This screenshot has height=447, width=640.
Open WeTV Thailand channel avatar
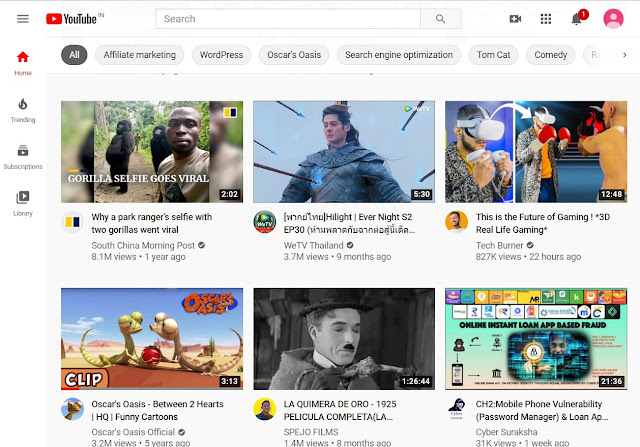264,222
